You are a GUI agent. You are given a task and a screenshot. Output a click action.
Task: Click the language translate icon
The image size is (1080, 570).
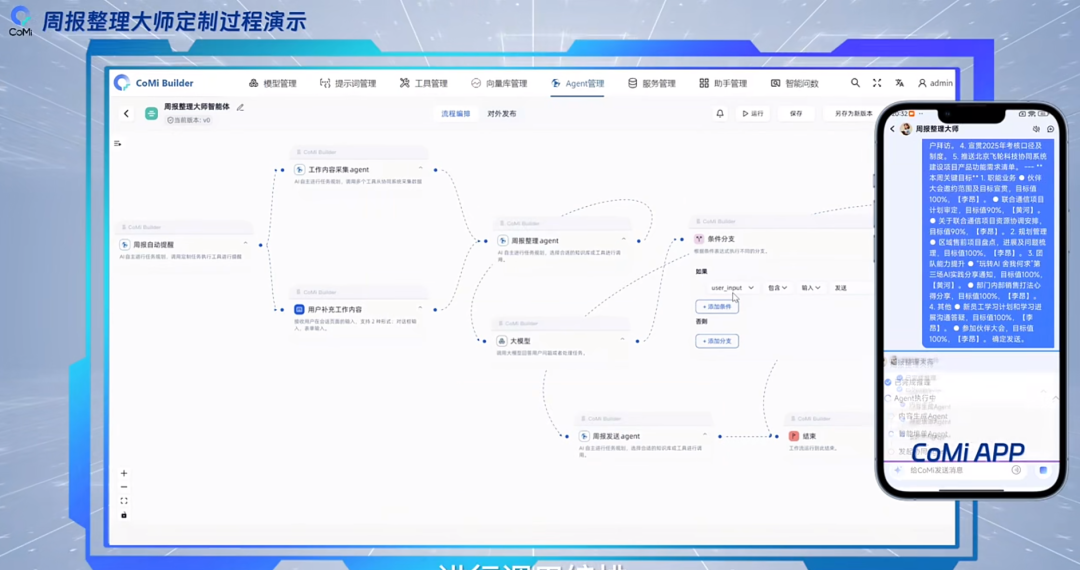click(899, 83)
